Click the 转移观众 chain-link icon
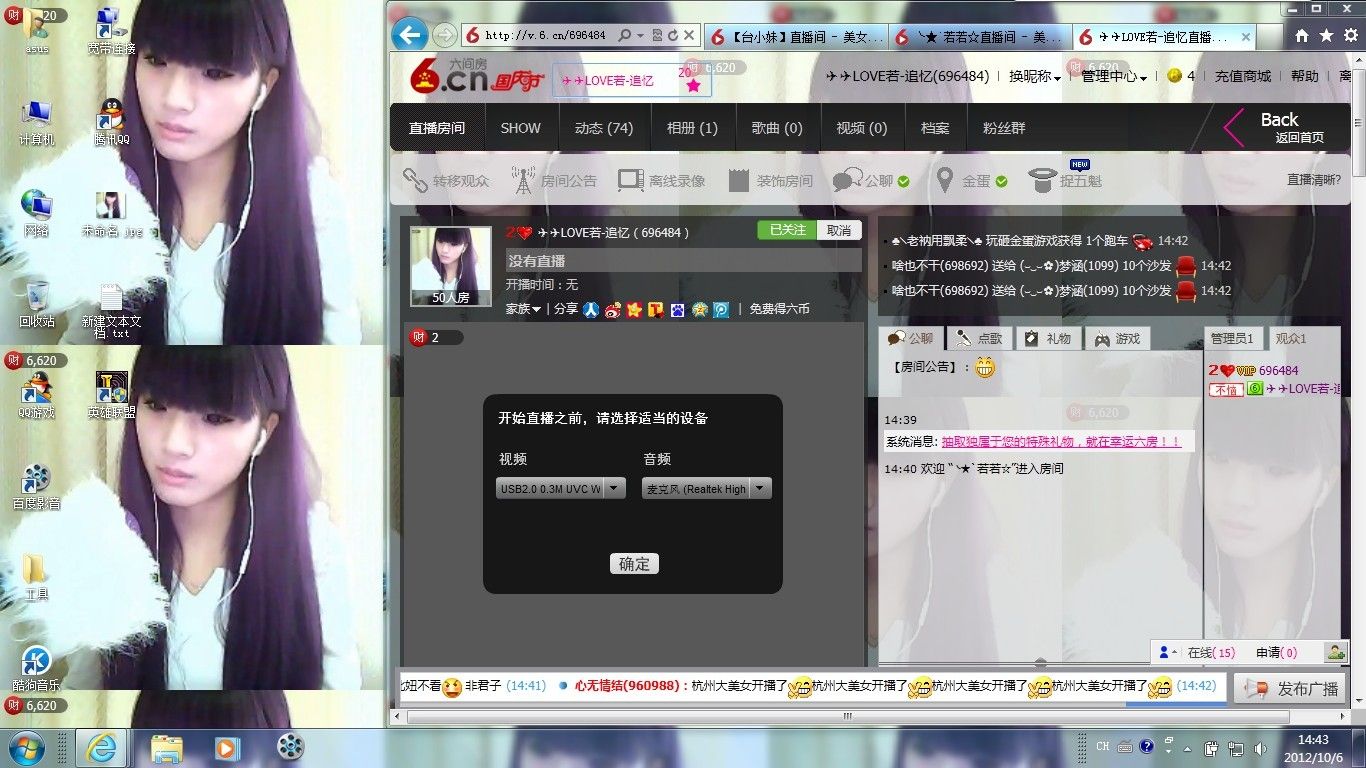The height and width of the screenshot is (768, 1366). (x=415, y=180)
